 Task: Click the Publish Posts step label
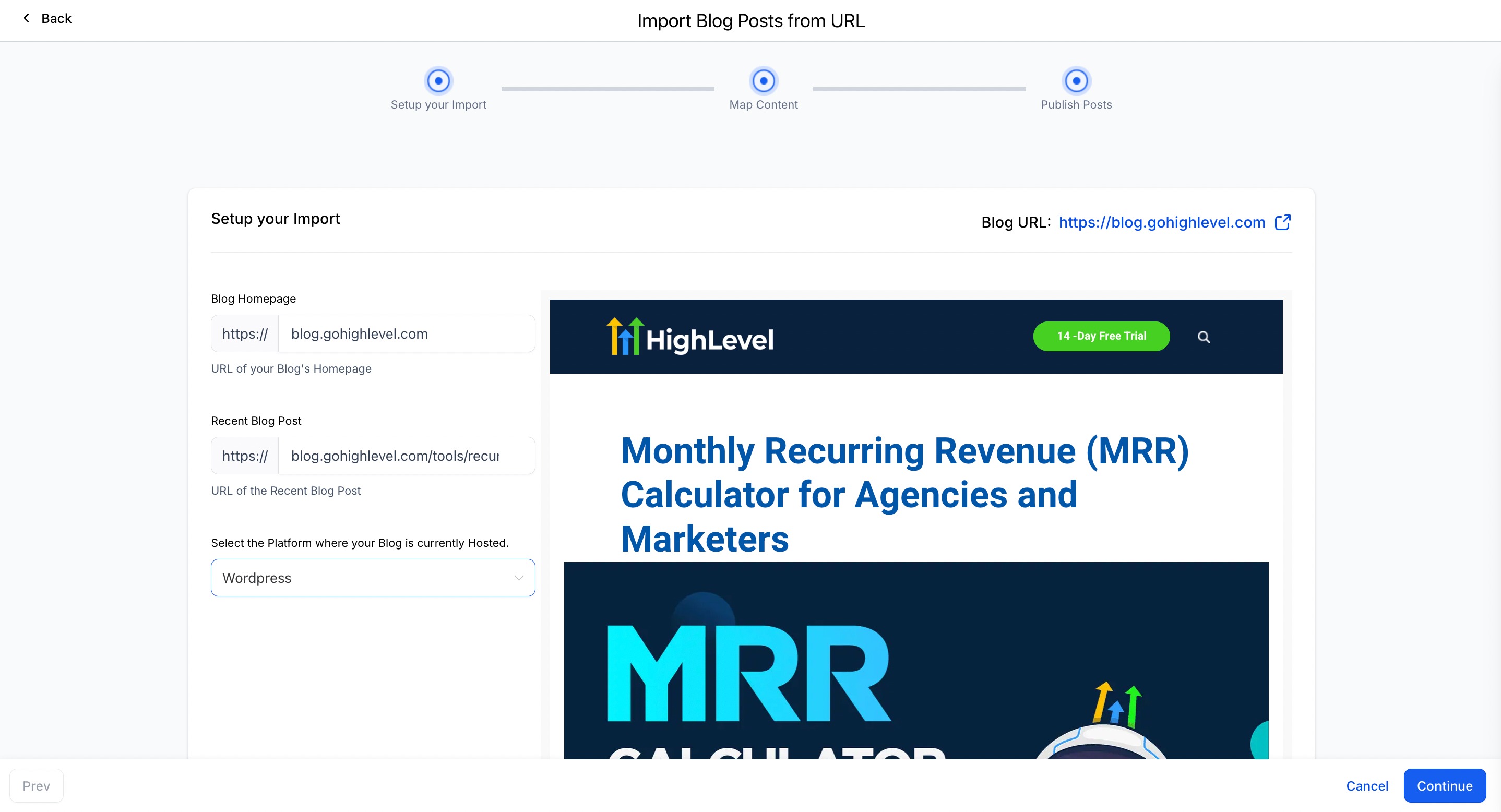point(1076,105)
